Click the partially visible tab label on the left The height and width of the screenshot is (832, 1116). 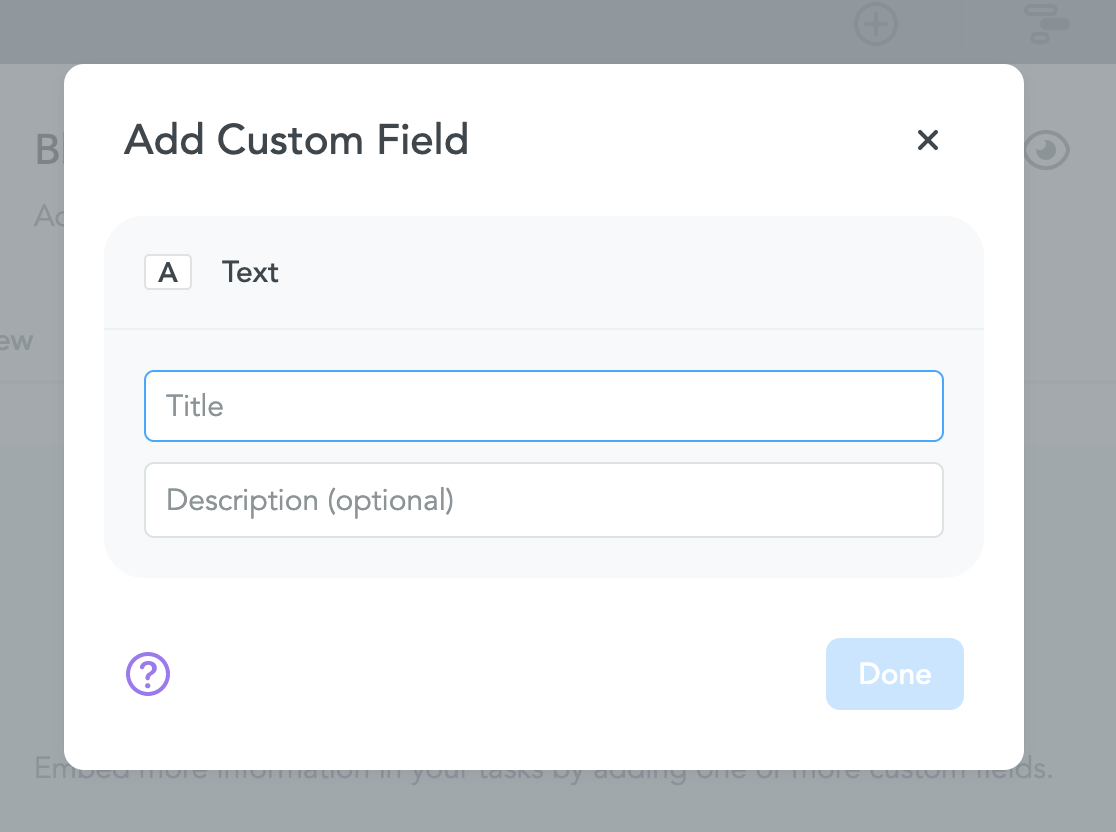[x=14, y=341]
